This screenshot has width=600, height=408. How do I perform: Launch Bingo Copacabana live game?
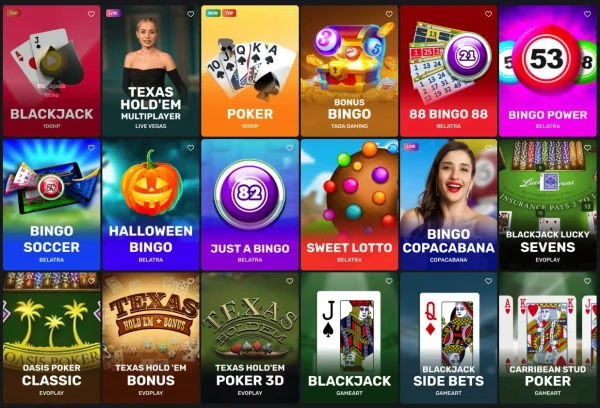448,205
